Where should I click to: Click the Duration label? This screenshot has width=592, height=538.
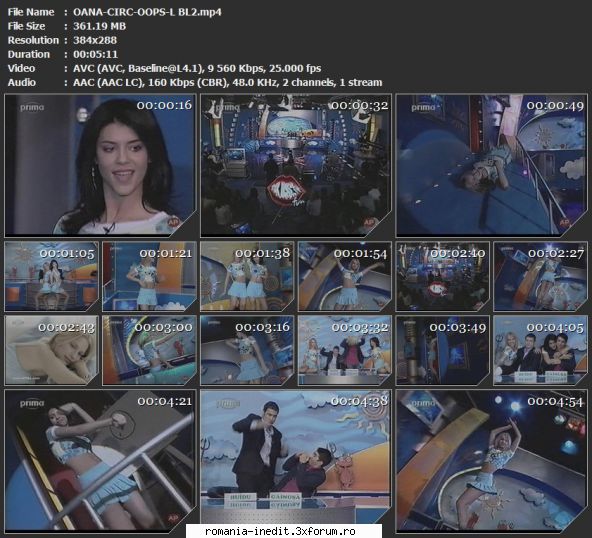pos(29,54)
